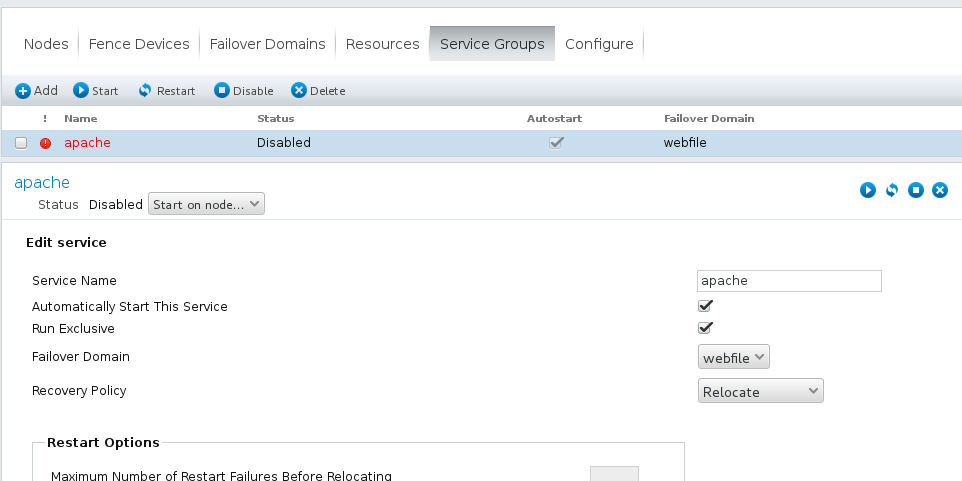Open the red apache service link
The height and width of the screenshot is (481, 962).
[88, 143]
